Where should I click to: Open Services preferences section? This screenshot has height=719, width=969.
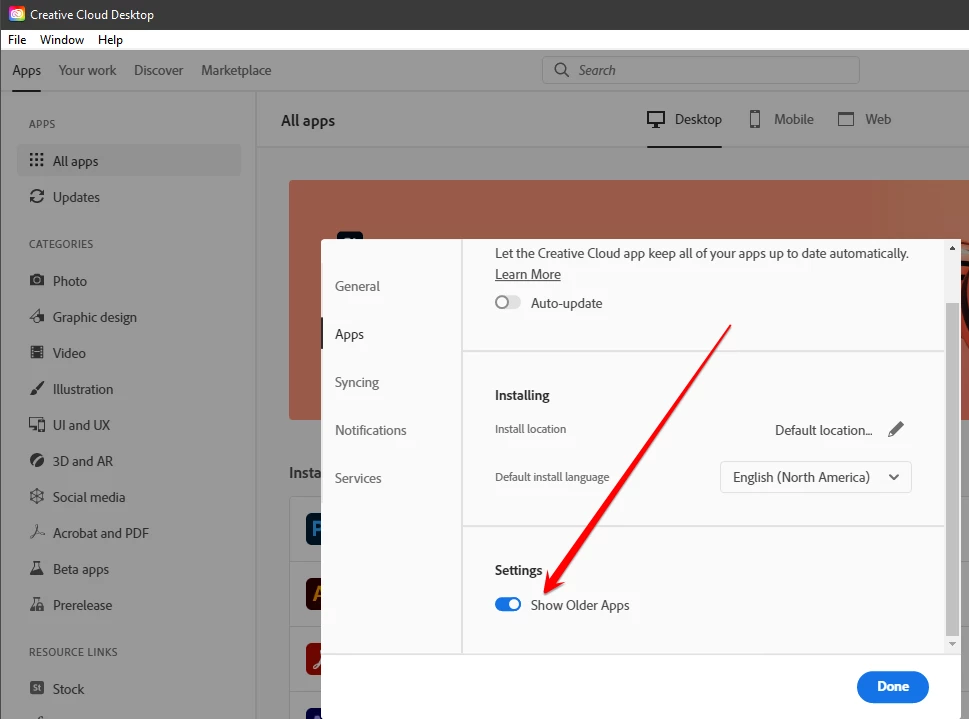point(358,479)
